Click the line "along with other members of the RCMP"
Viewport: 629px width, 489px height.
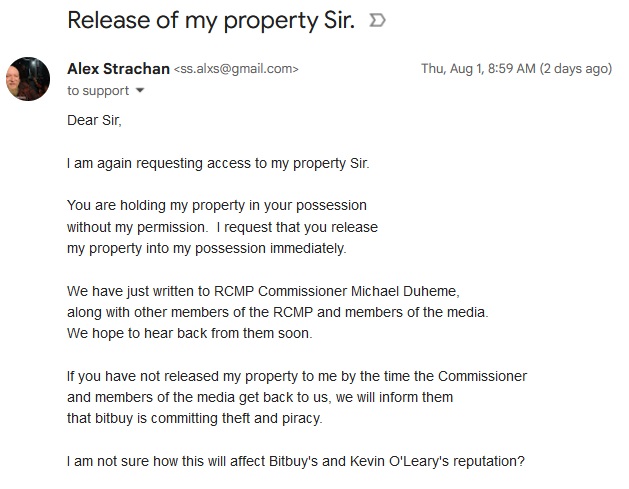click(x=278, y=312)
